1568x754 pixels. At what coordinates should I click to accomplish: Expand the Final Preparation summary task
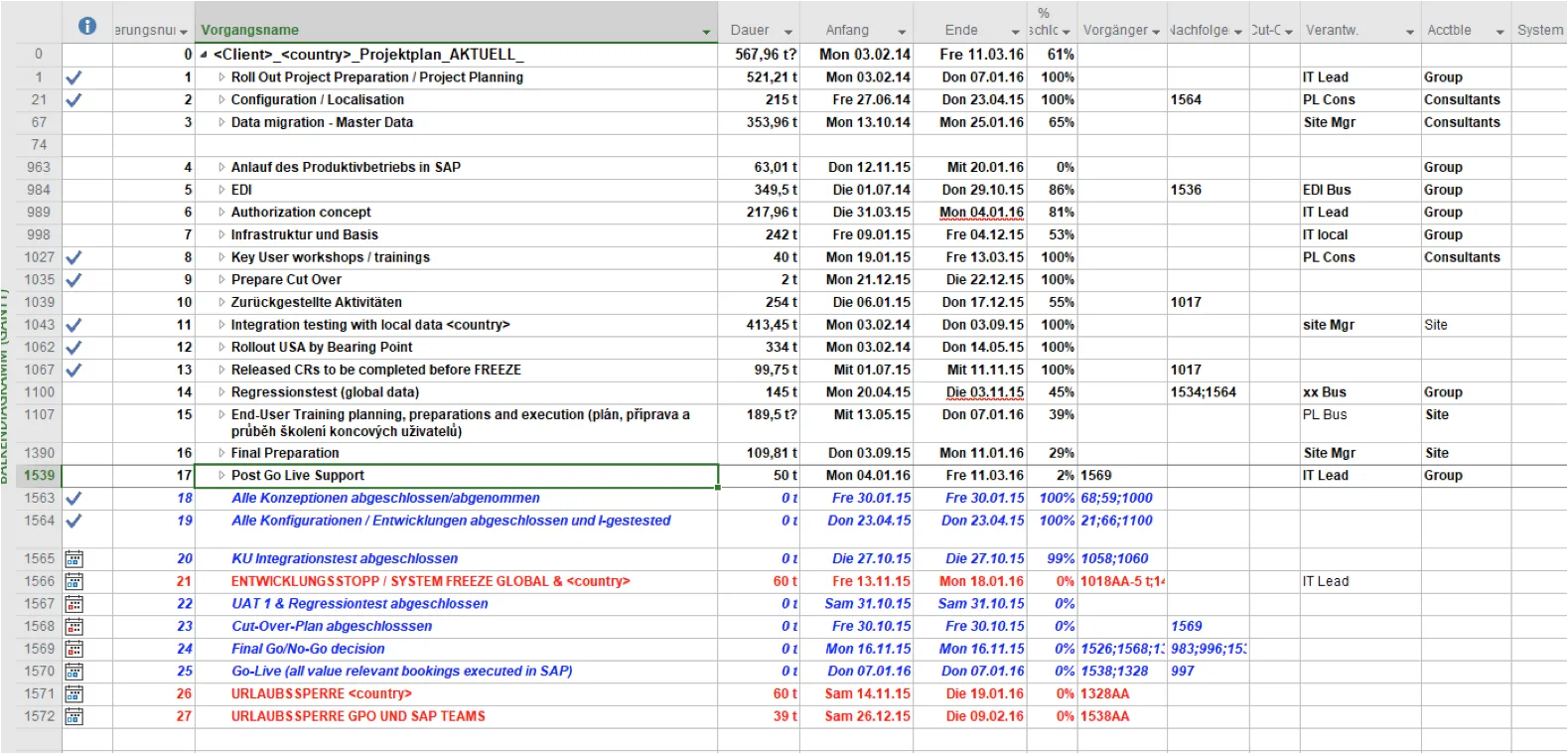pos(221,453)
